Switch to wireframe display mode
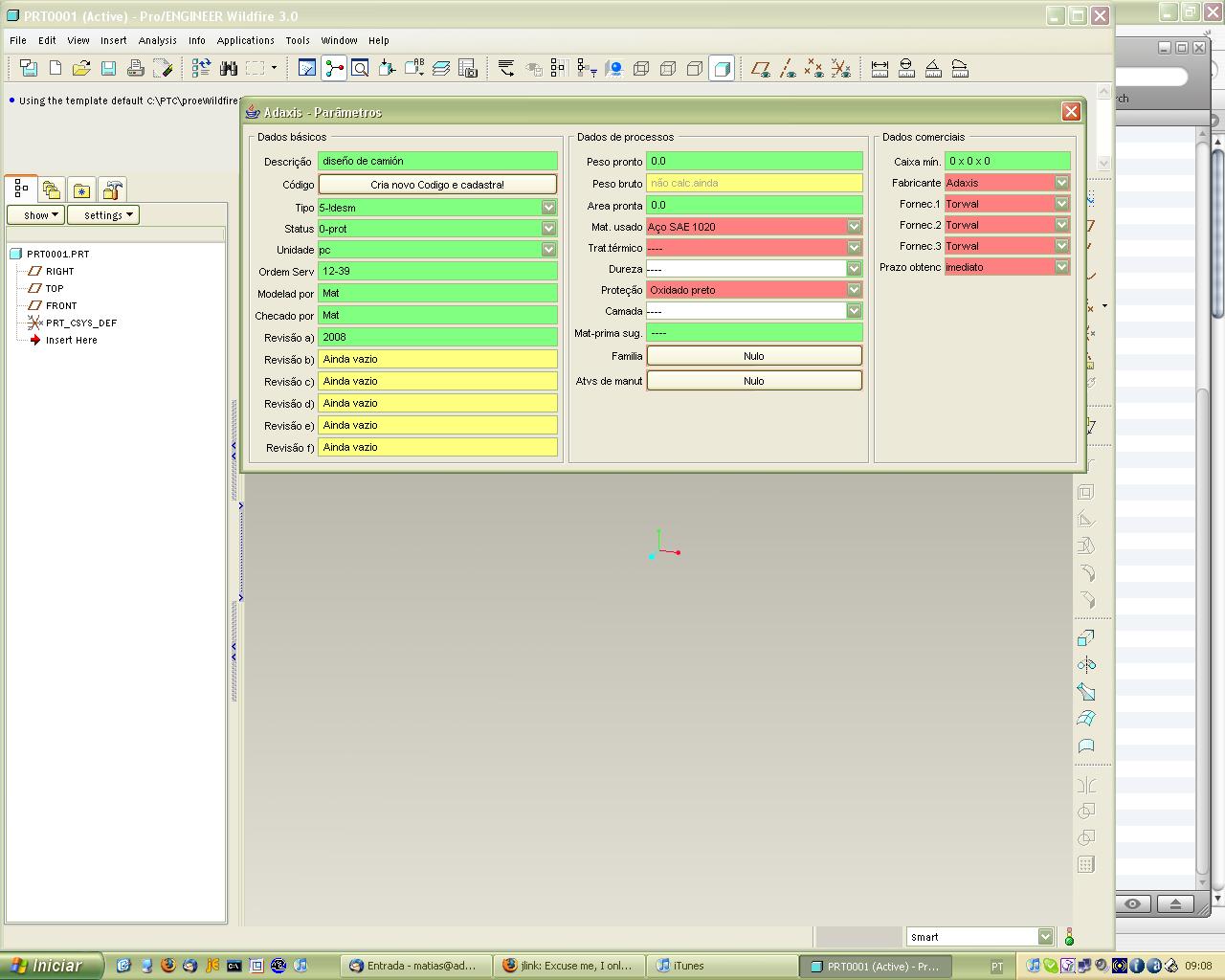Image resolution: width=1225 pixels, height=980 pixels. click(x=641, y=68)
